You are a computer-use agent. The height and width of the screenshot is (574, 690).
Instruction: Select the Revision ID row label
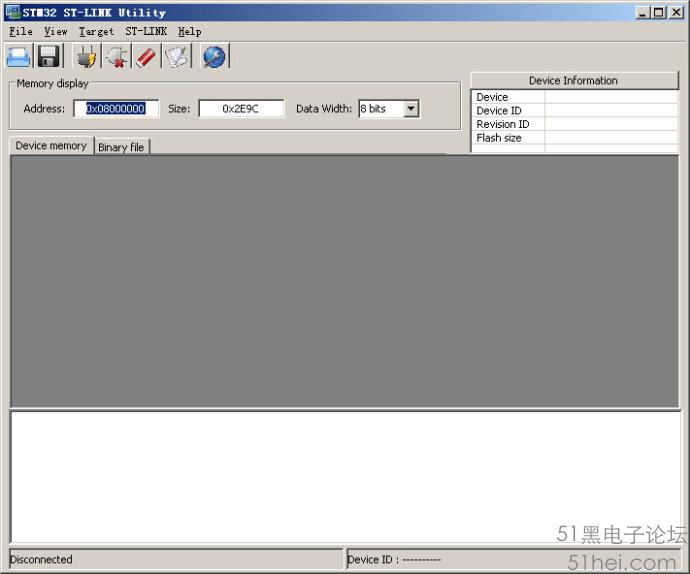point(503,124)
